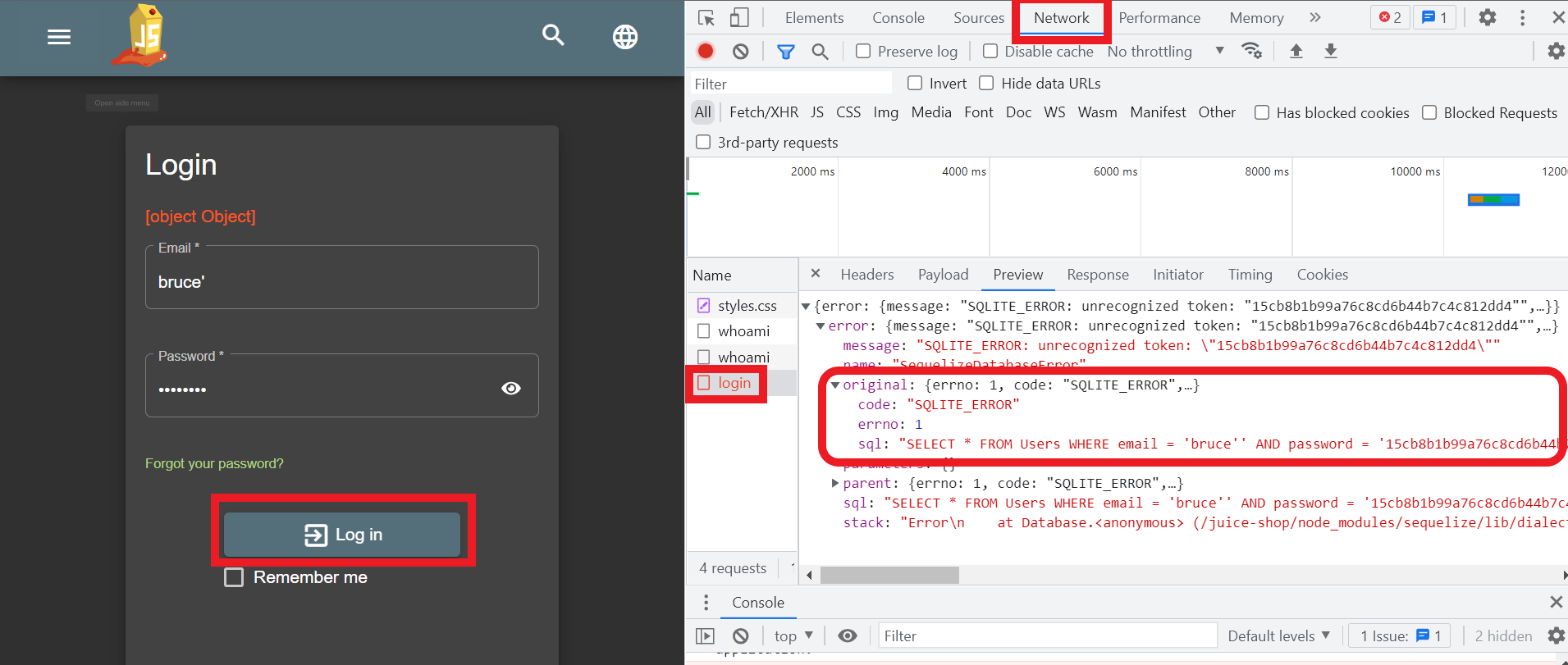This screenshot has height=665, width=1568.
Task: Open messages badge showing 1
Action: tap(1434, 17)
